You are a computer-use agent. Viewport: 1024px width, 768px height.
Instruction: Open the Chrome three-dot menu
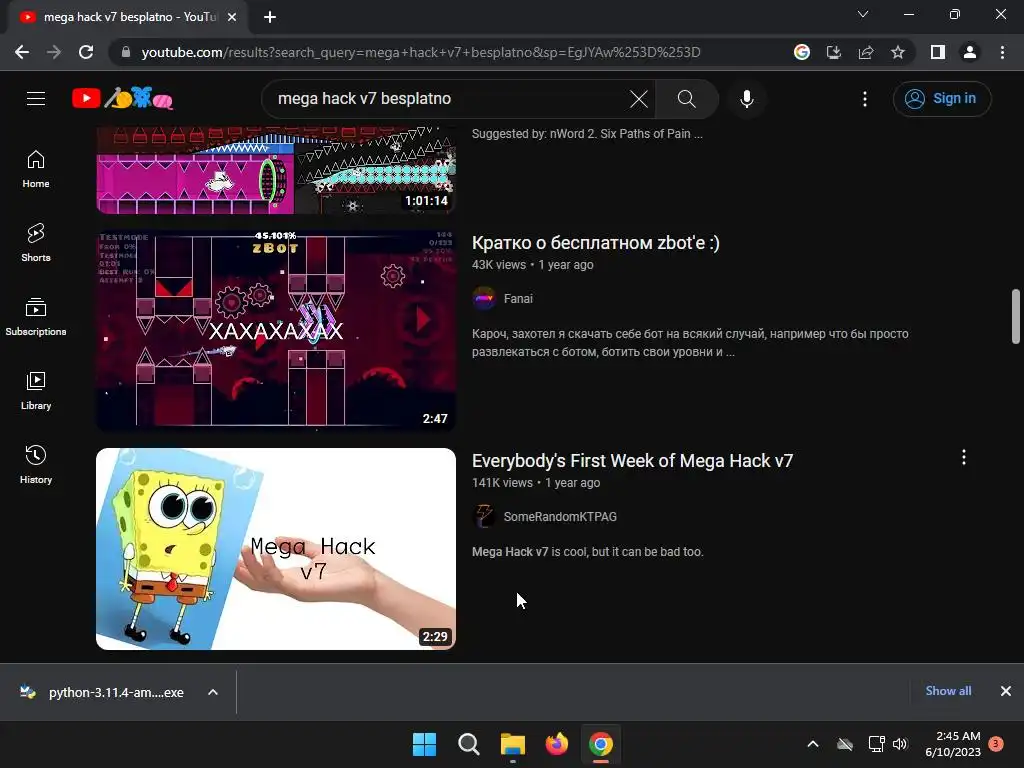tap(1002, 52)
